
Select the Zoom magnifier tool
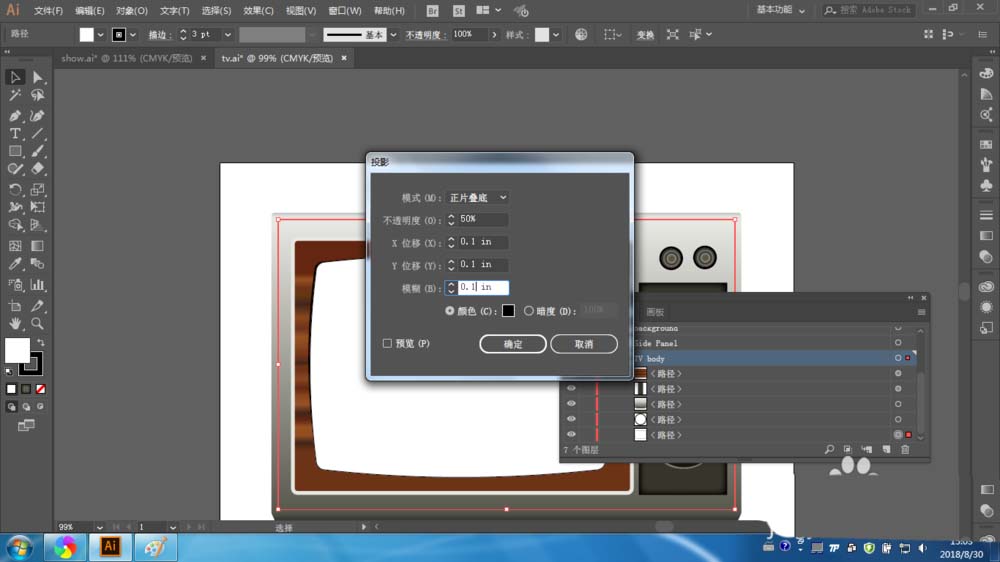37,324
